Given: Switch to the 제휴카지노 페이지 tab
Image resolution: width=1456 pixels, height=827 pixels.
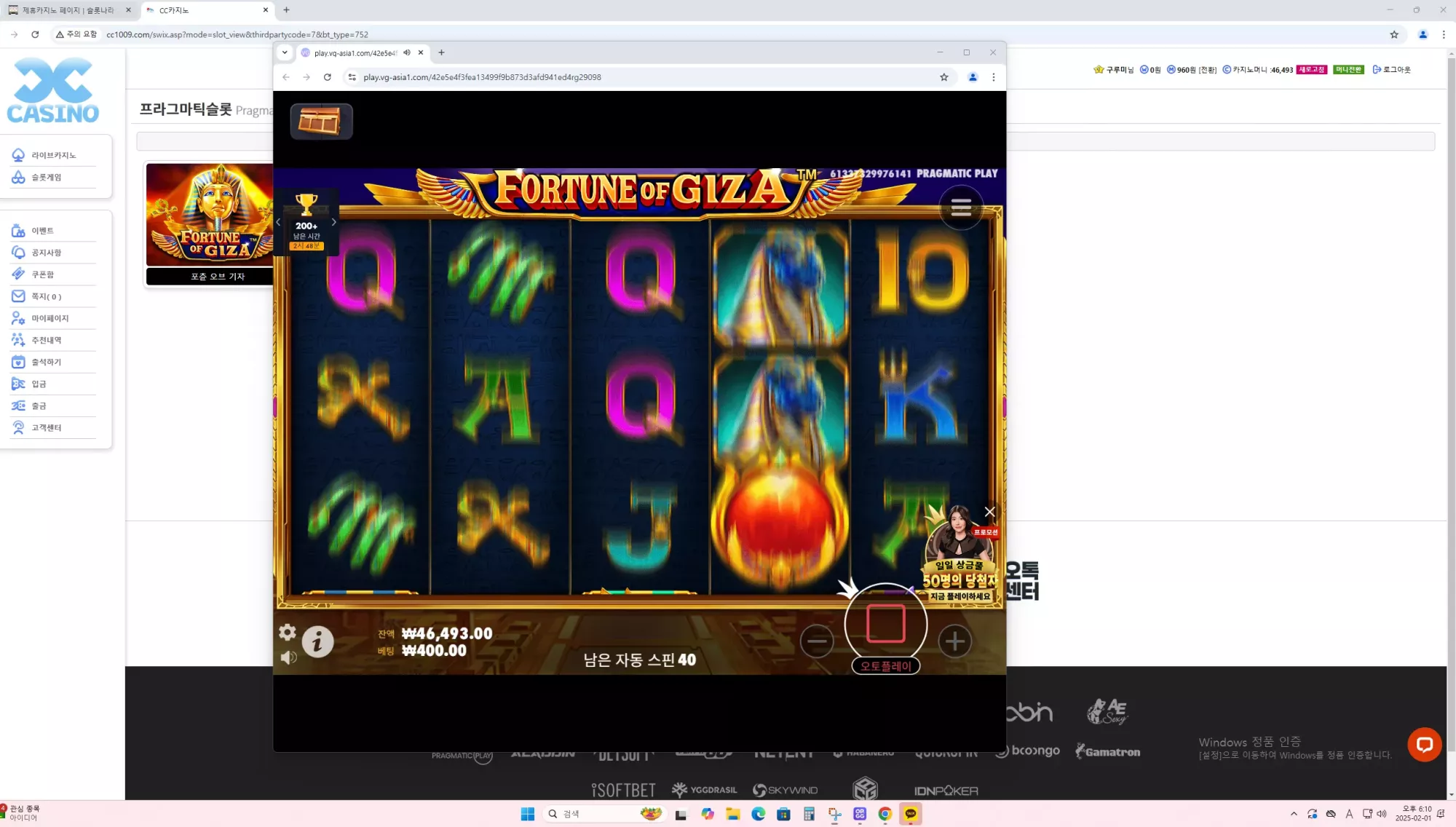Looking at the screenshot, I should (x=70, y=10).
